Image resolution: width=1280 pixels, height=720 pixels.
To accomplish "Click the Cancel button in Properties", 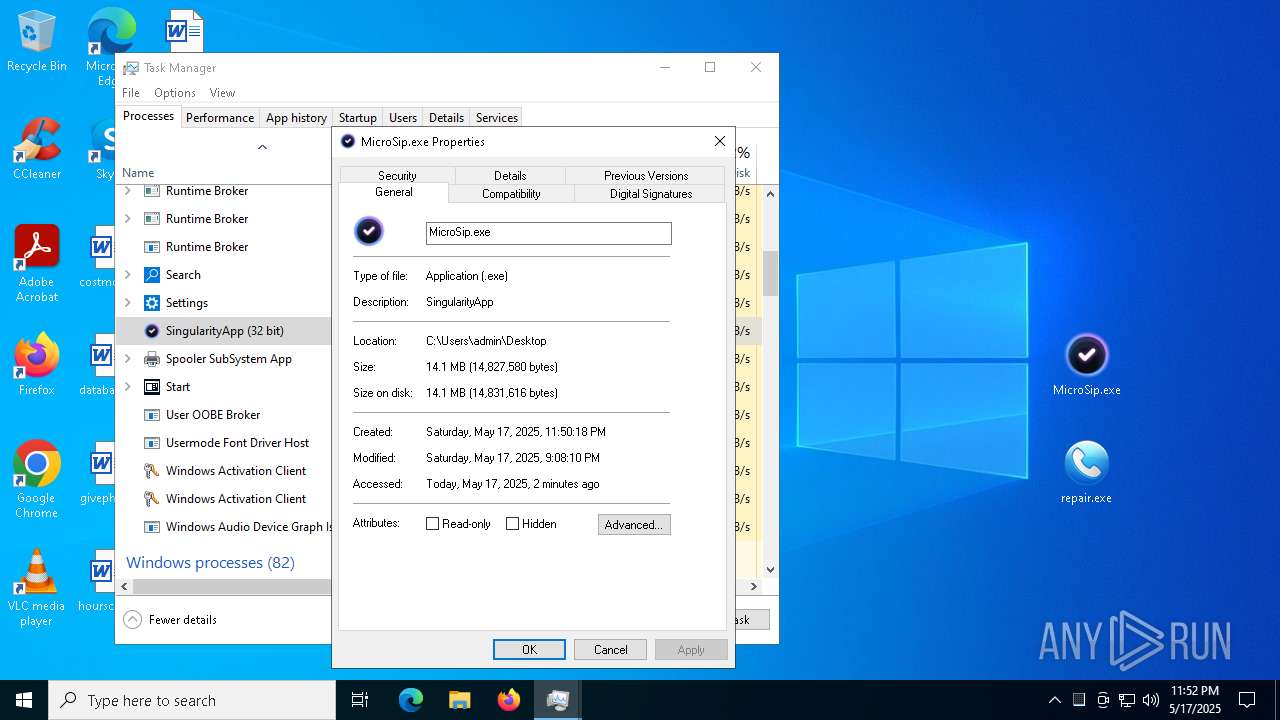I will [611, 650].
